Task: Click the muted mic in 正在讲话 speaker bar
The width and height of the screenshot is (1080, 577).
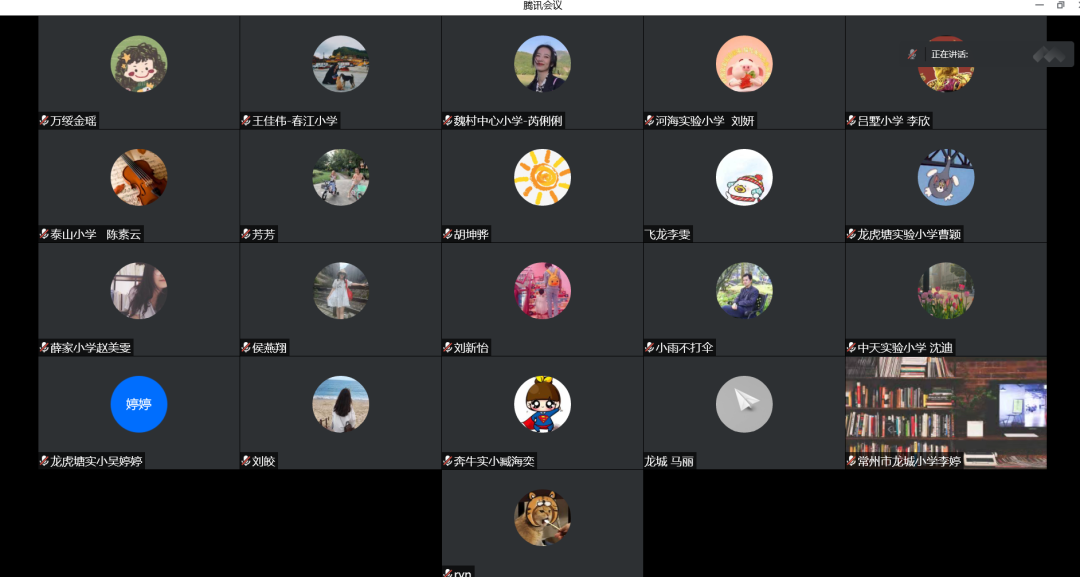Action: [x=912, y=54]
